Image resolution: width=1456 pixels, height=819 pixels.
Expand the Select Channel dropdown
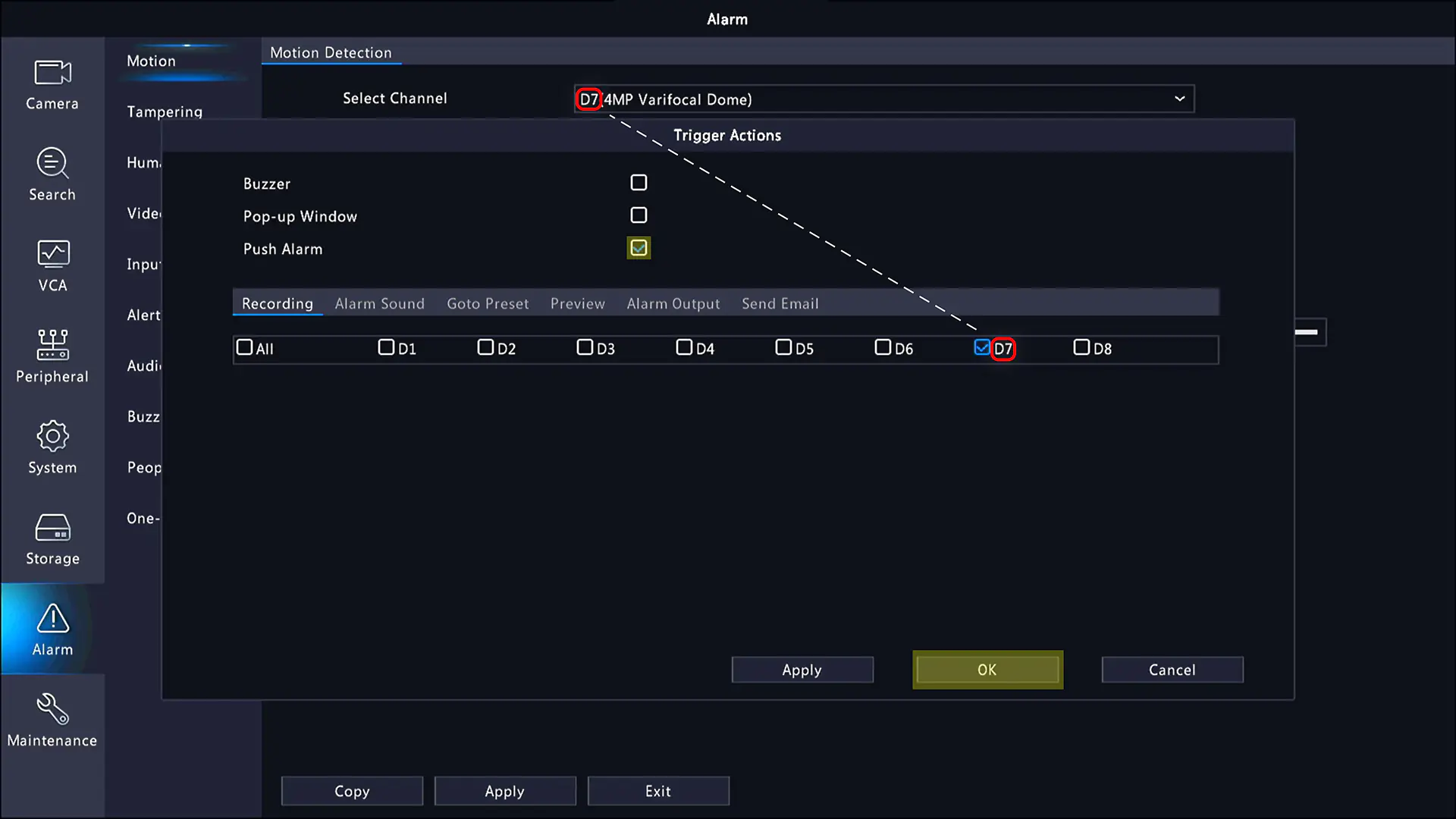pos(1178,98)
